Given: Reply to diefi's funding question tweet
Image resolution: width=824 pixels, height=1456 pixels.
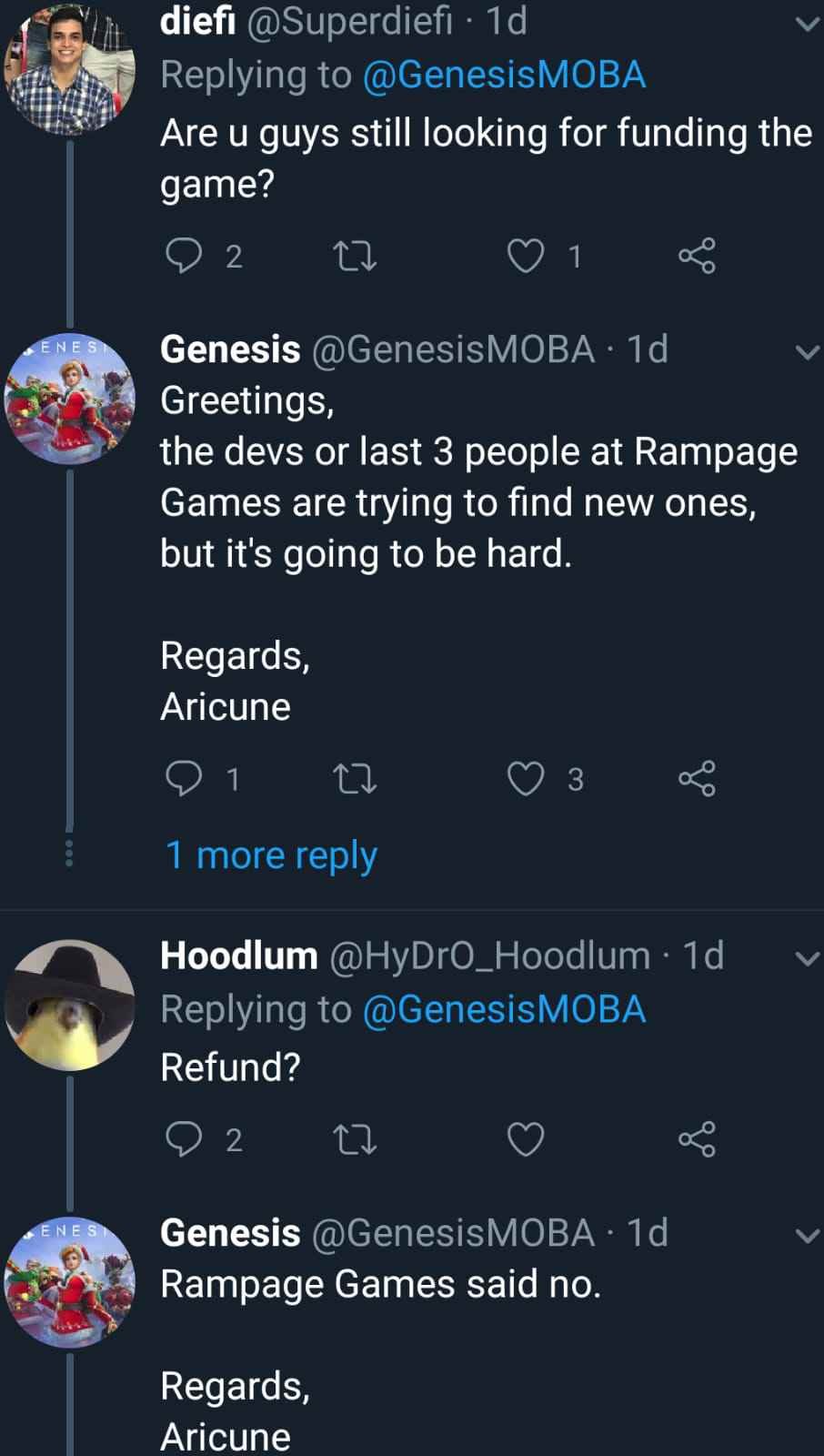Looking at the screenshot, I should [185, 256].
